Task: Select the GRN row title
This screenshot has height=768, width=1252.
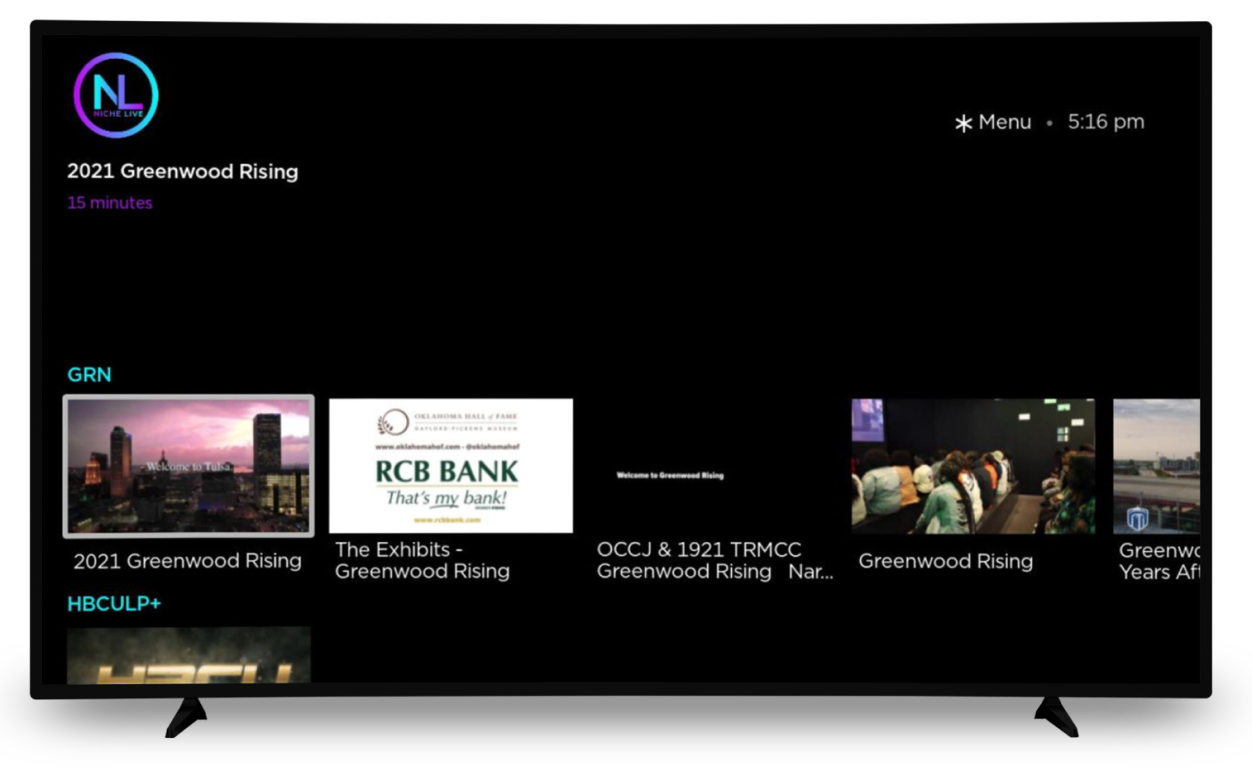Action: pos(89,375)
